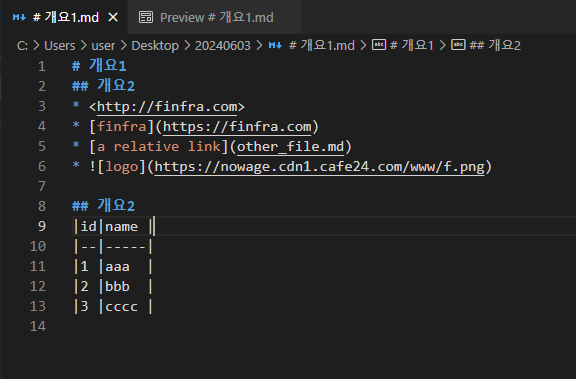Close the # 개요1.md editor tab
This screenshot has height=379, width=576.
[x=113, y=17]
